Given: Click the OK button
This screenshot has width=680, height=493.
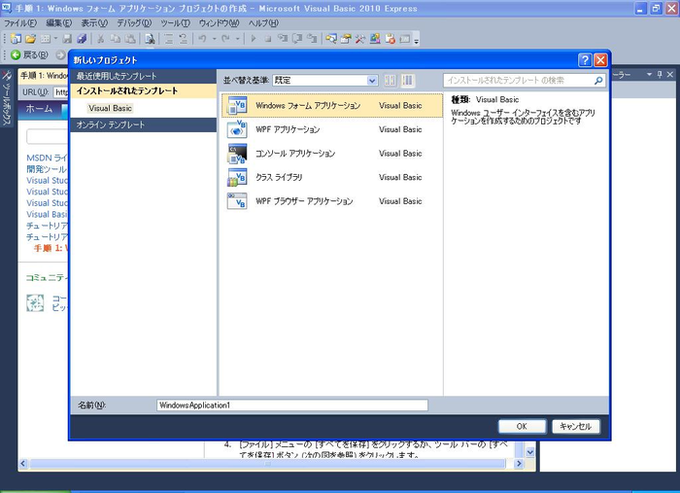Looking at the screenshot, I should [522, 426].
